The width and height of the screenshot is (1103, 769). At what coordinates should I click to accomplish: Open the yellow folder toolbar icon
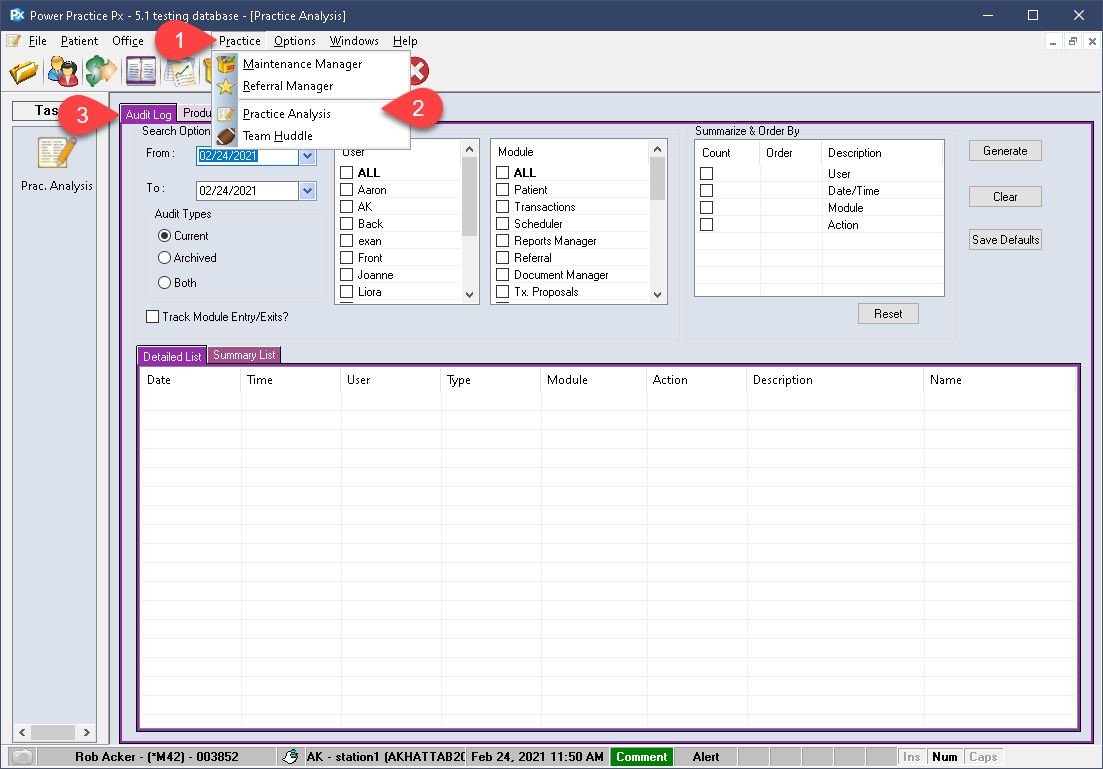pos(24,71)
